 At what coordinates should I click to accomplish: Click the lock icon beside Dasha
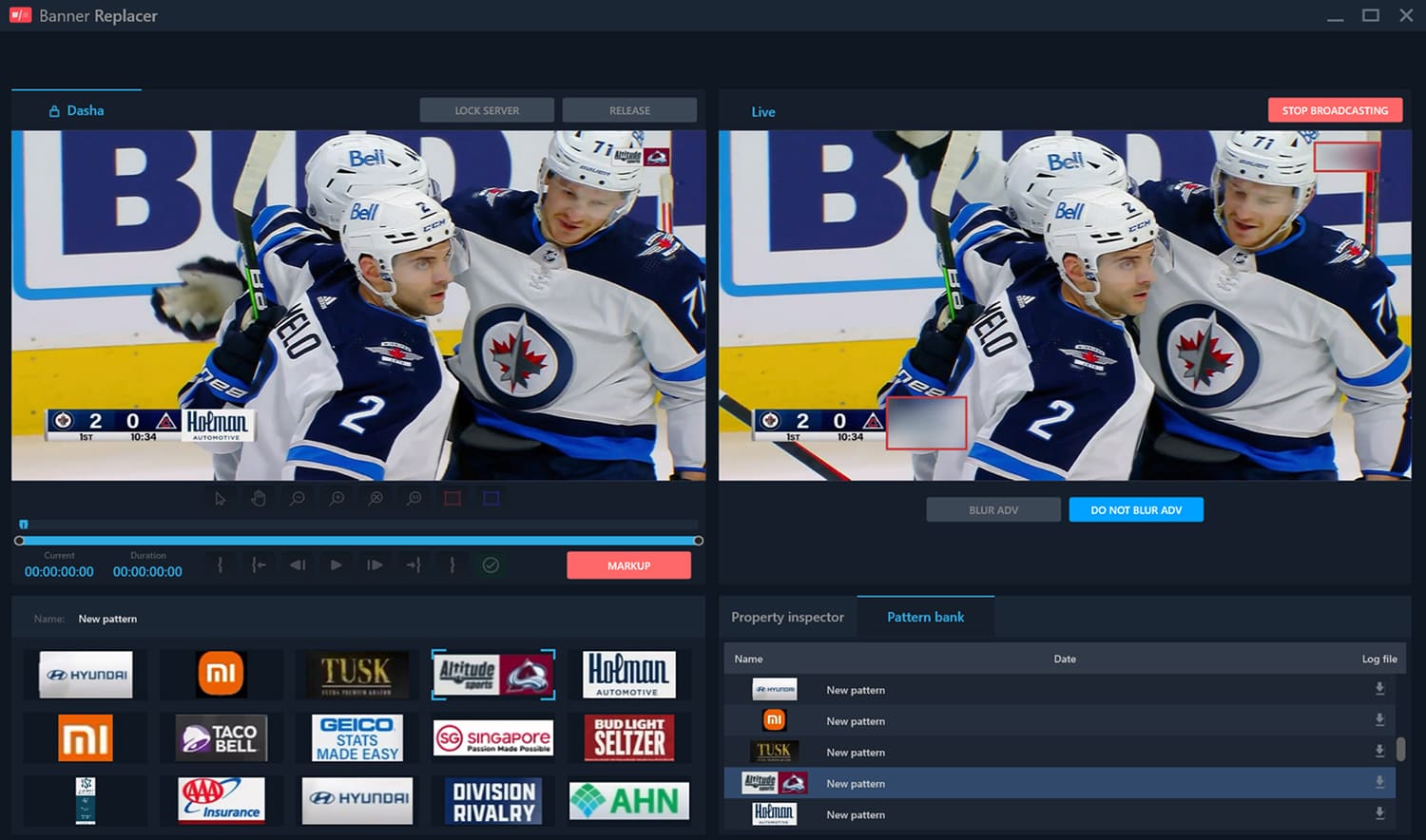tap(54, 111)
